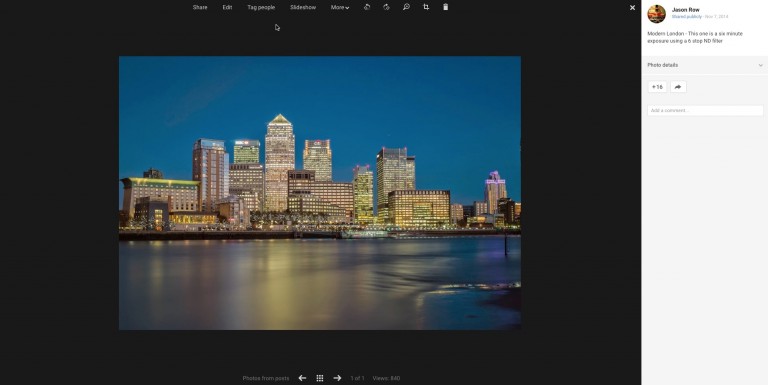The height and width of the screenshot is (385, 768).
Task: Click the reshare arrow button
Action: 678,87
